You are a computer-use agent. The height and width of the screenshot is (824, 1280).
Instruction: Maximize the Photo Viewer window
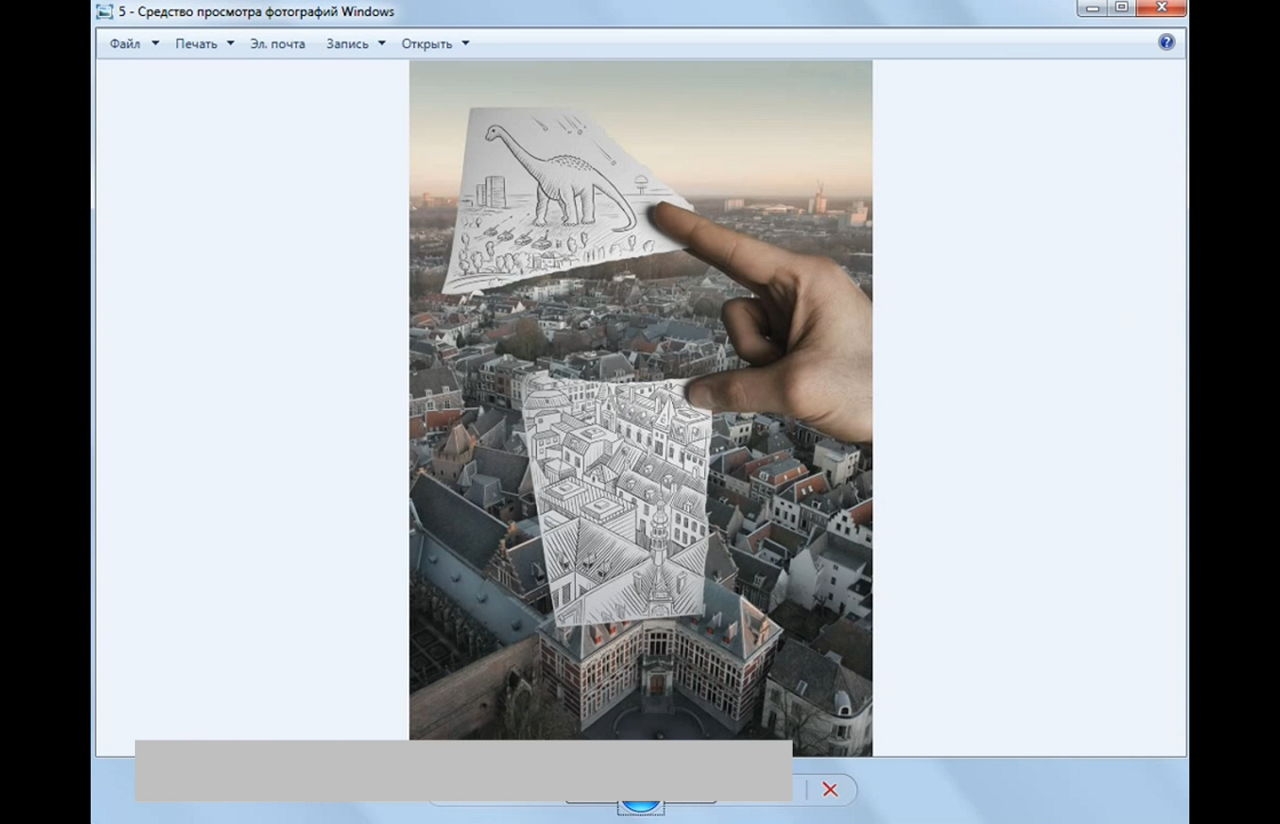coord(1121,8)
